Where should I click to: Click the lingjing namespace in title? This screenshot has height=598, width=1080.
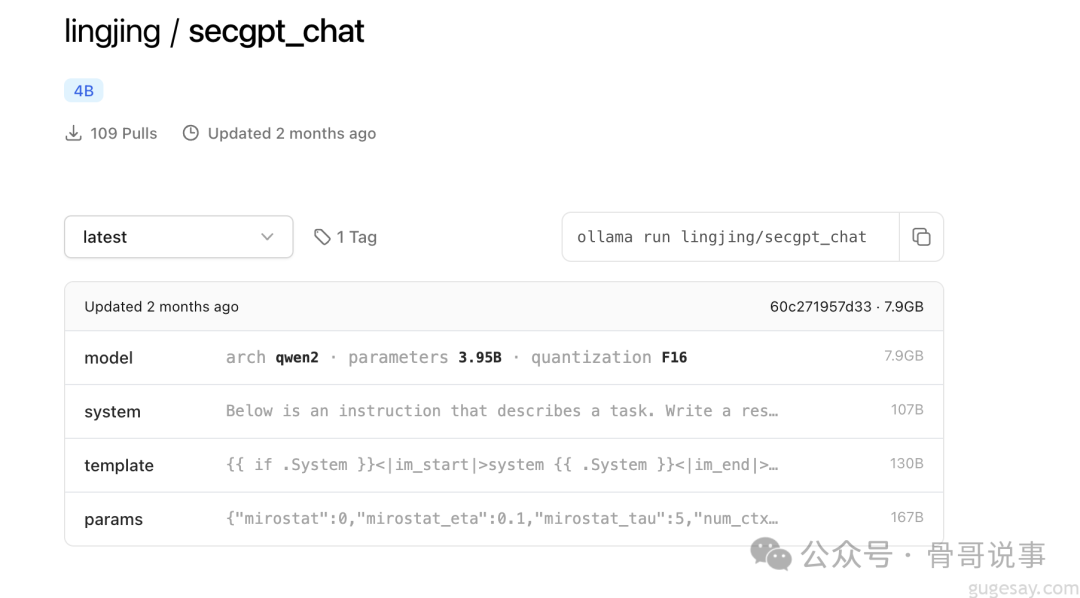pos(112,32)
